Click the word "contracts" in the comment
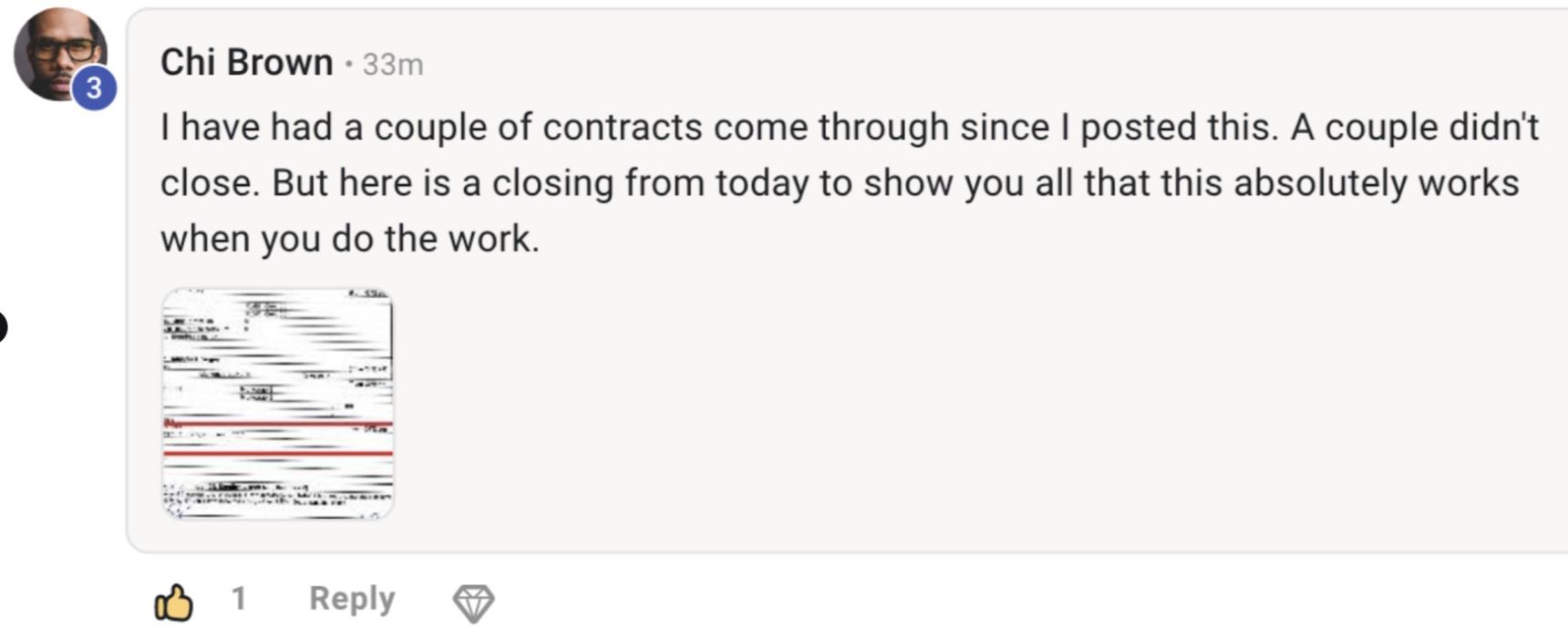The image size is (1568, 628). pyautogui.click(x=623, y=127)
